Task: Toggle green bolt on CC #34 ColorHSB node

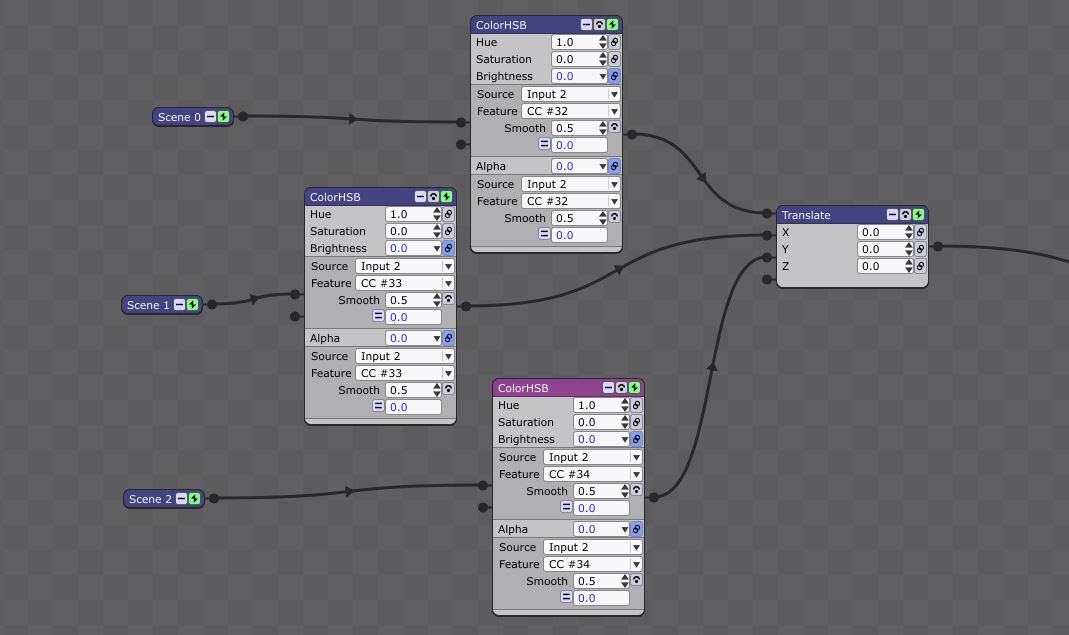Action: (634, 387)
